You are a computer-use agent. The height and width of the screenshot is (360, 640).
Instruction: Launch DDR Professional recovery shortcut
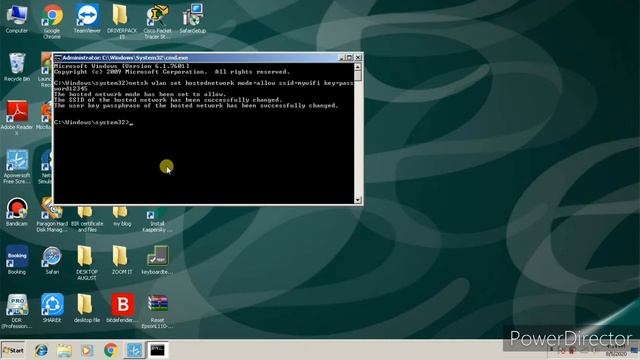[x=17, y=311]
